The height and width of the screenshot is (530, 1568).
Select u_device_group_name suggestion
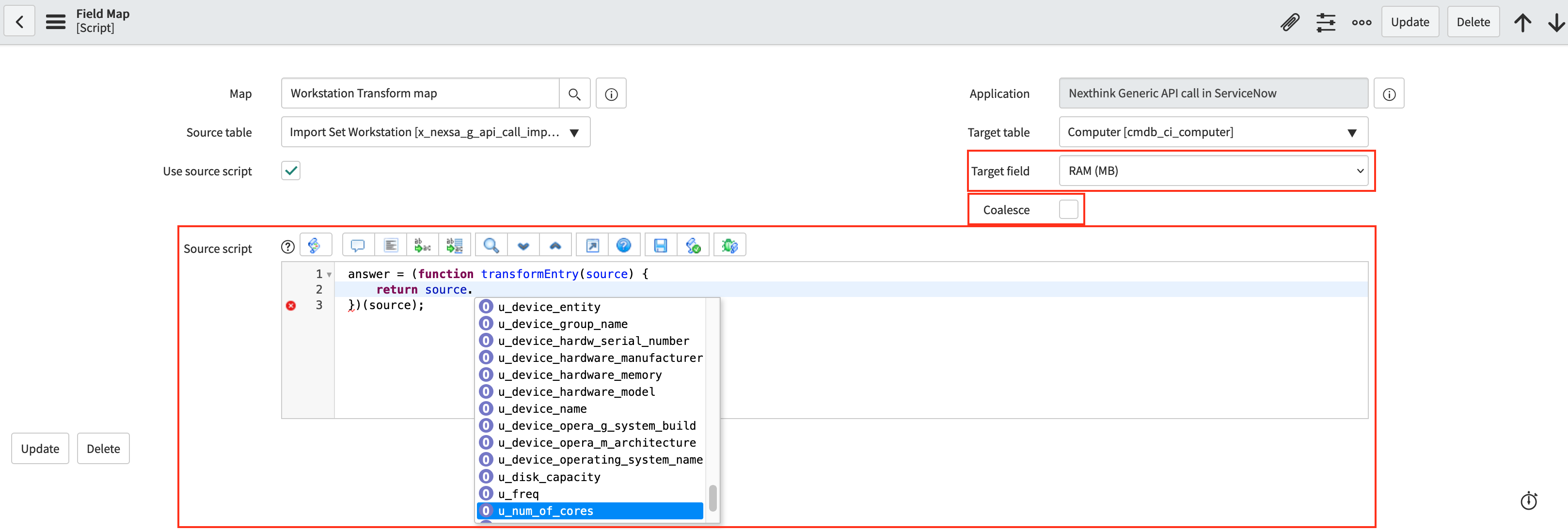[x=590, y=324]
